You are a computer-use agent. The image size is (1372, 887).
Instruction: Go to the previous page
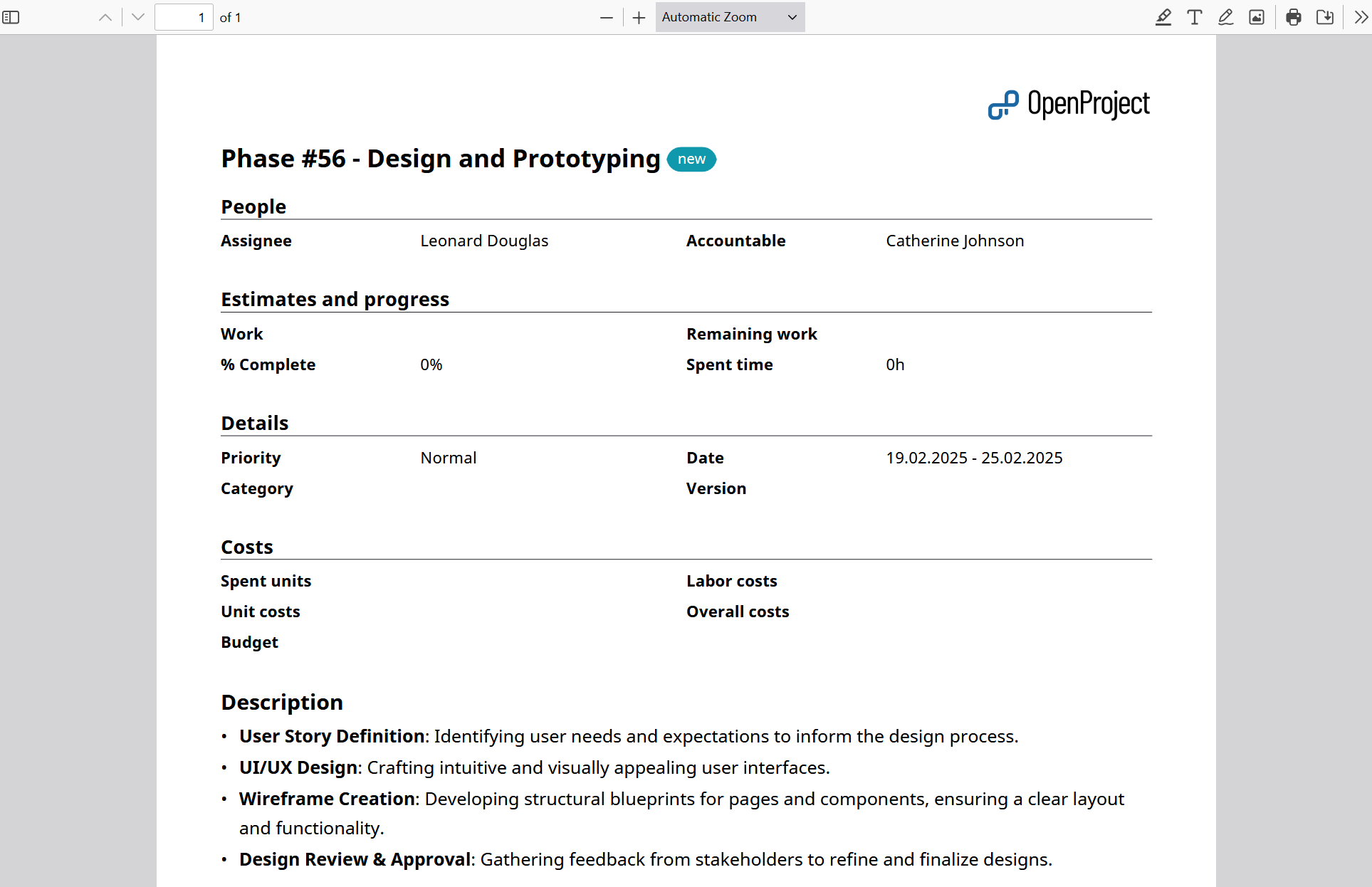tap(105, 17)
